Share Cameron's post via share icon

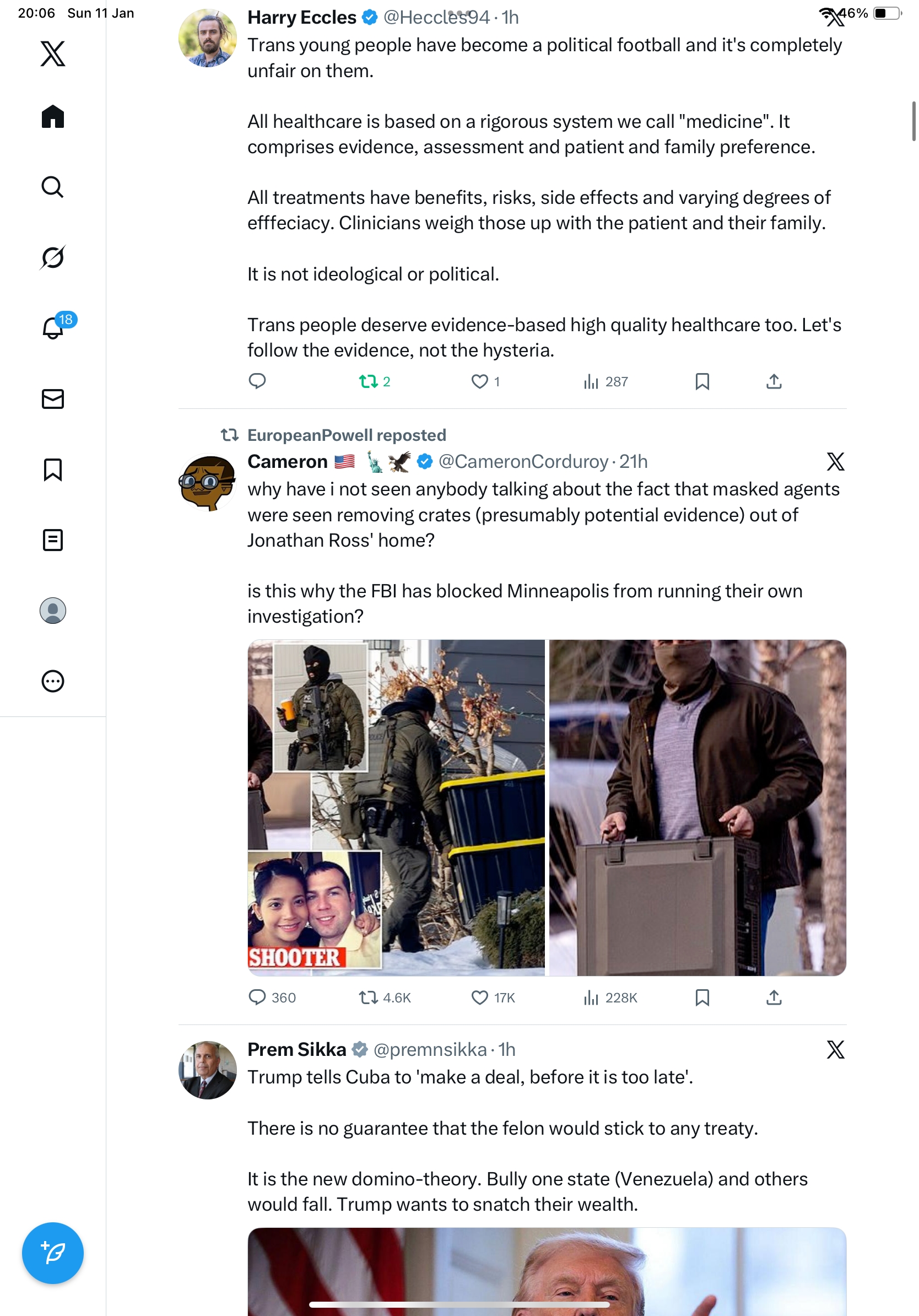(774, 998)
